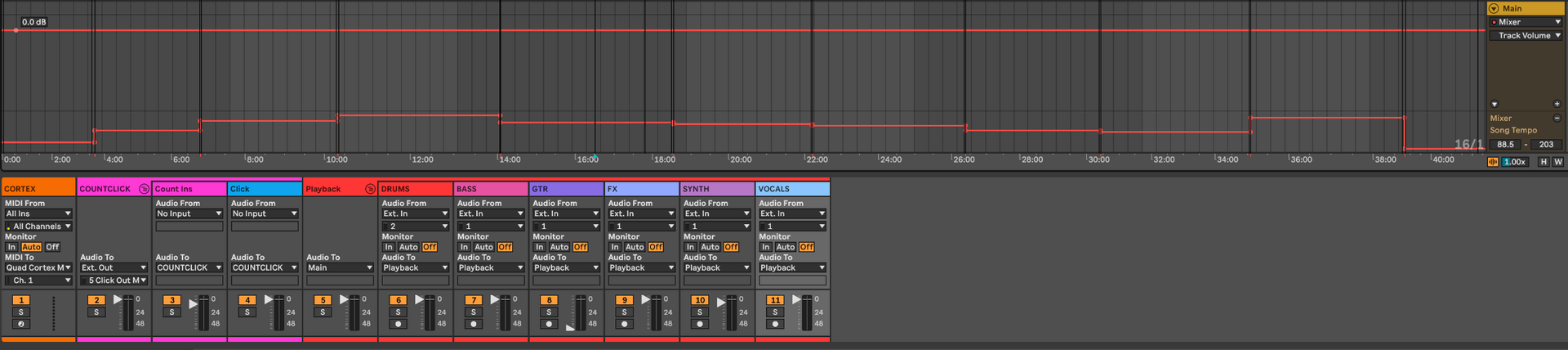This screenshot has width=1568, height=350.
Task: Solo the GTR track
Action: tap(549, 312)
